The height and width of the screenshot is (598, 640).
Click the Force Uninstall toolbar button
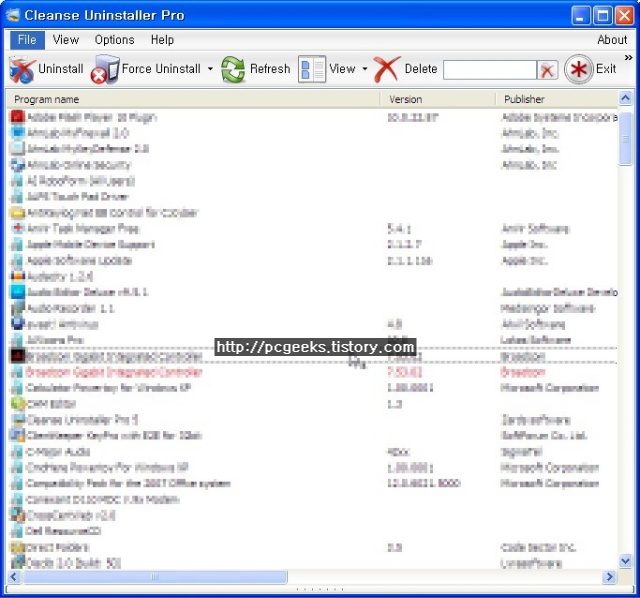click(x=146, y=69)
